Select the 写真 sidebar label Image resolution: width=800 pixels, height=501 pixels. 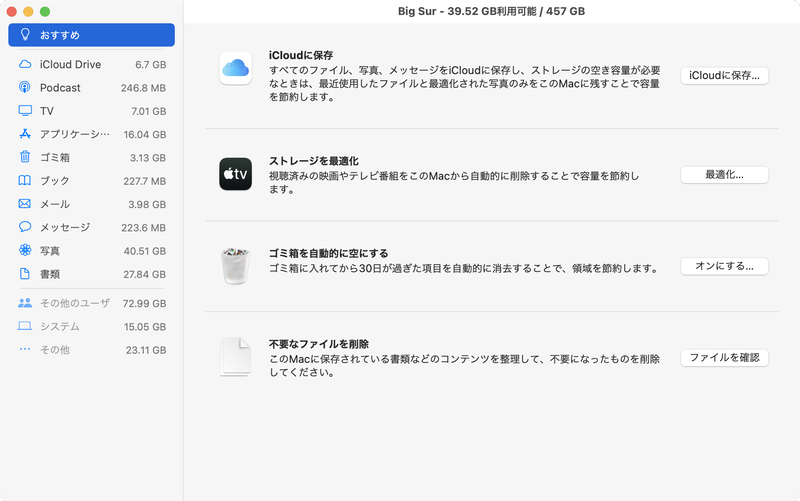(x=49, y=251)
